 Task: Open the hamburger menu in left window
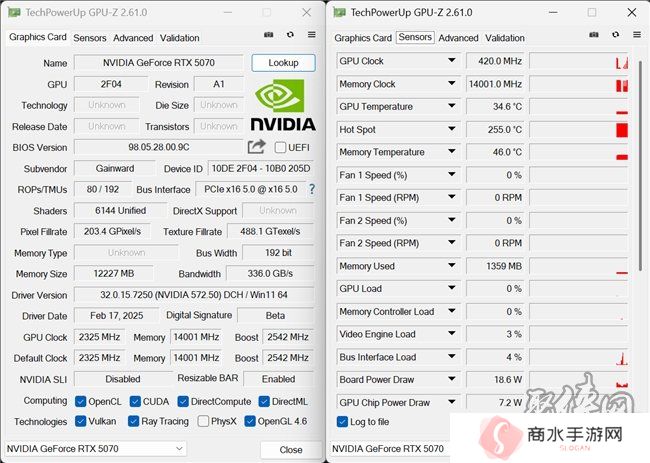coord(312,35)
